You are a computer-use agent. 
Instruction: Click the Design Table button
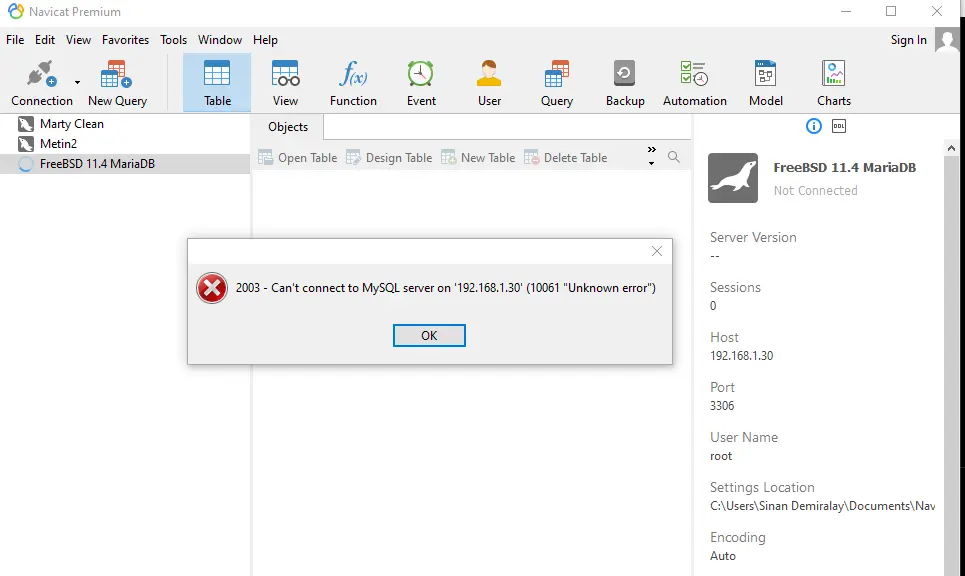click(x=389, y=158)
